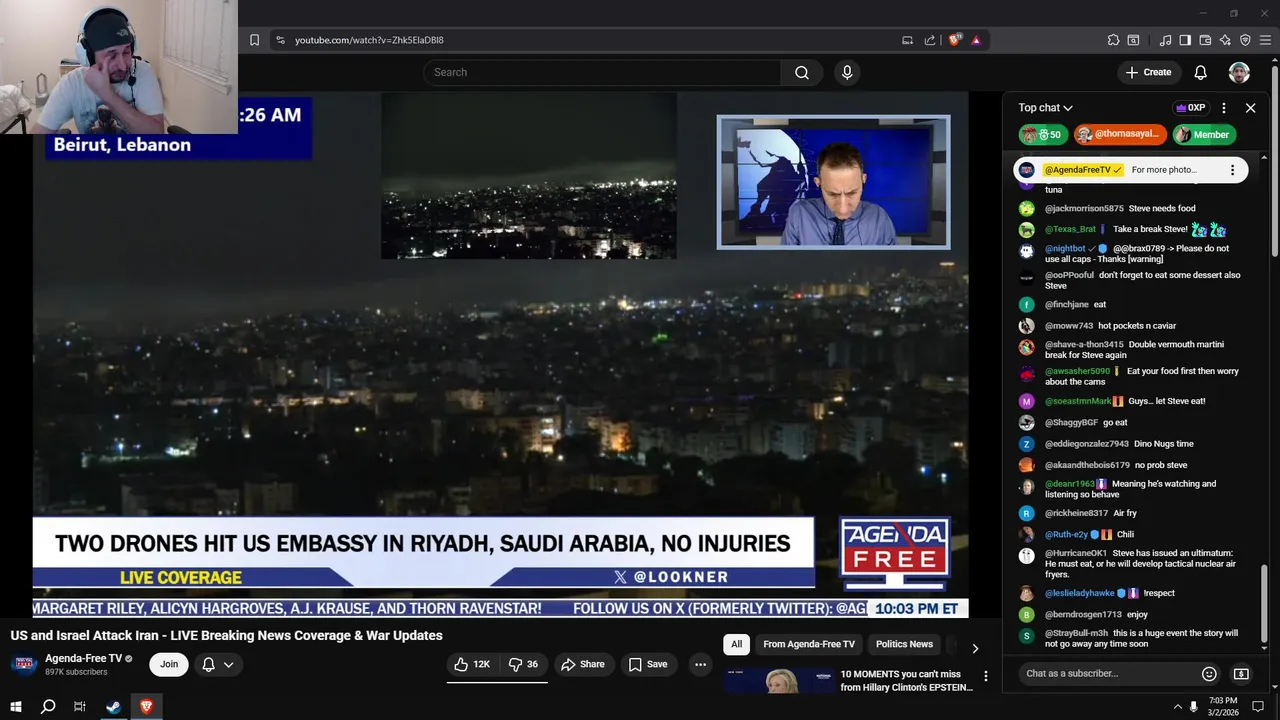The height and width of the screenshot is (720, 1280).
Task: Open the pinned message options menu
Action: tap(1232, 170)
